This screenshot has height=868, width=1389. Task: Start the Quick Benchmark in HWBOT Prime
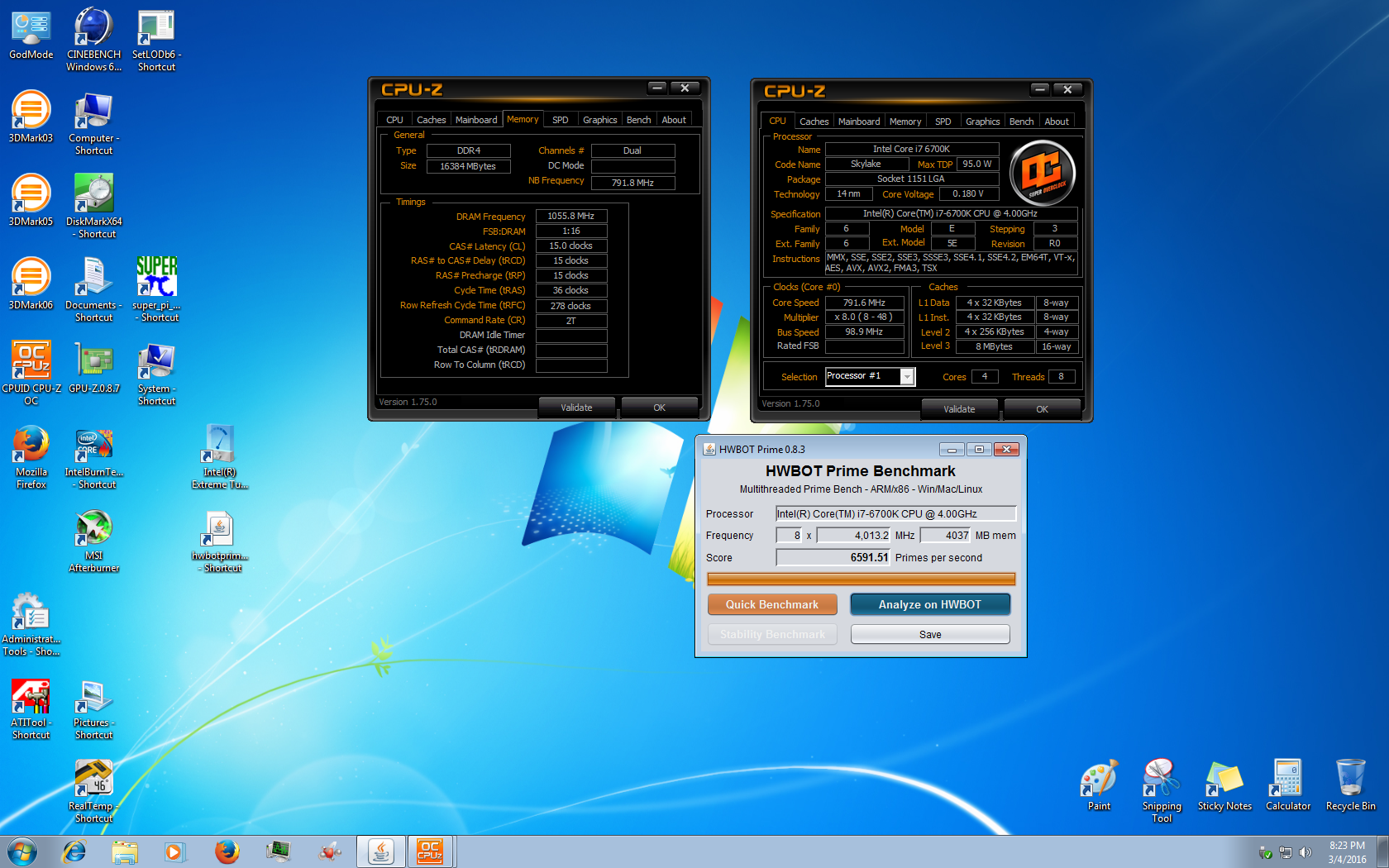pos(772,604)
